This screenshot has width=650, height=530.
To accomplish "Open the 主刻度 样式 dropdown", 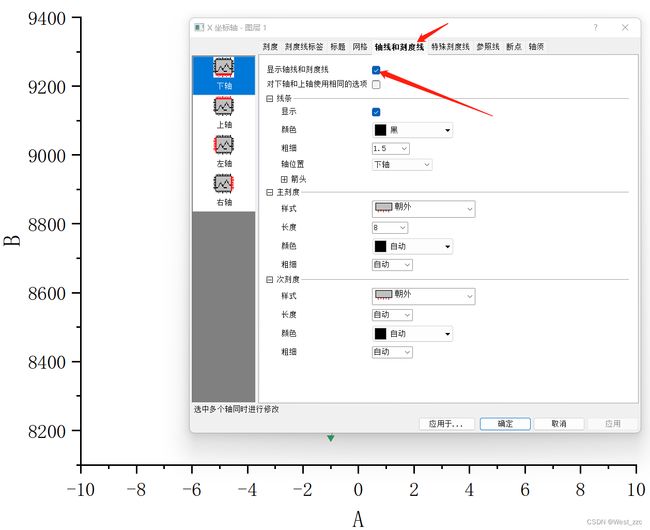I will pyautogui.click(x=423, y=209).
